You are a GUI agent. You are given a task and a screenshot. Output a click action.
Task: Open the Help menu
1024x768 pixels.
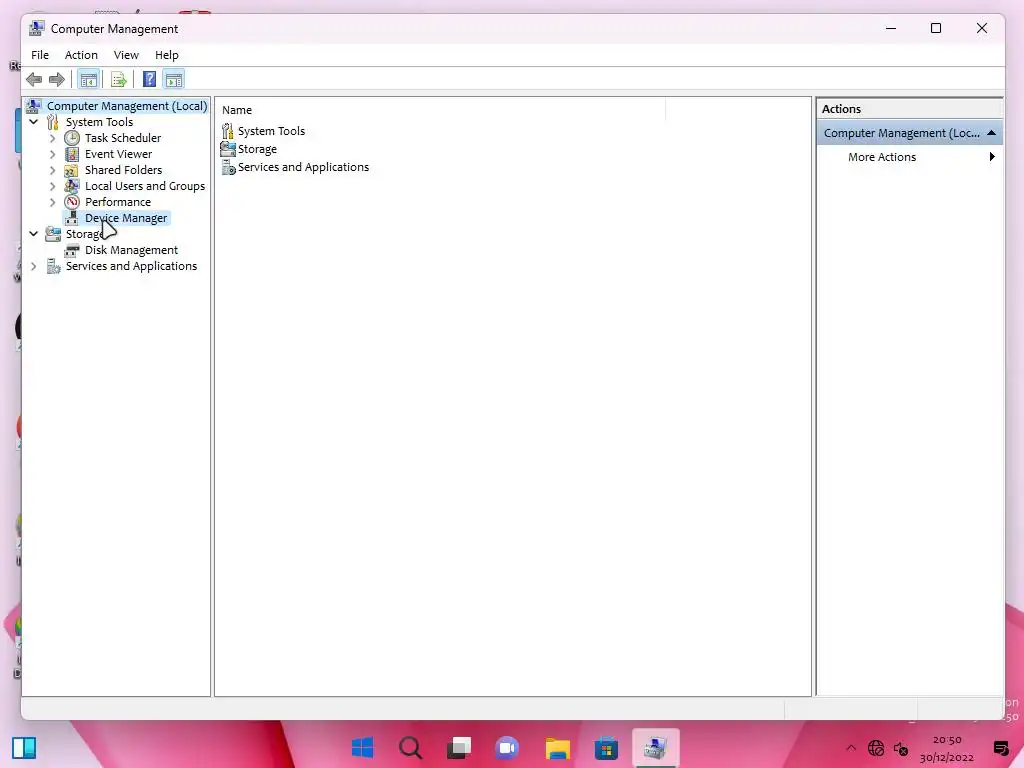[x=167, y=55]
